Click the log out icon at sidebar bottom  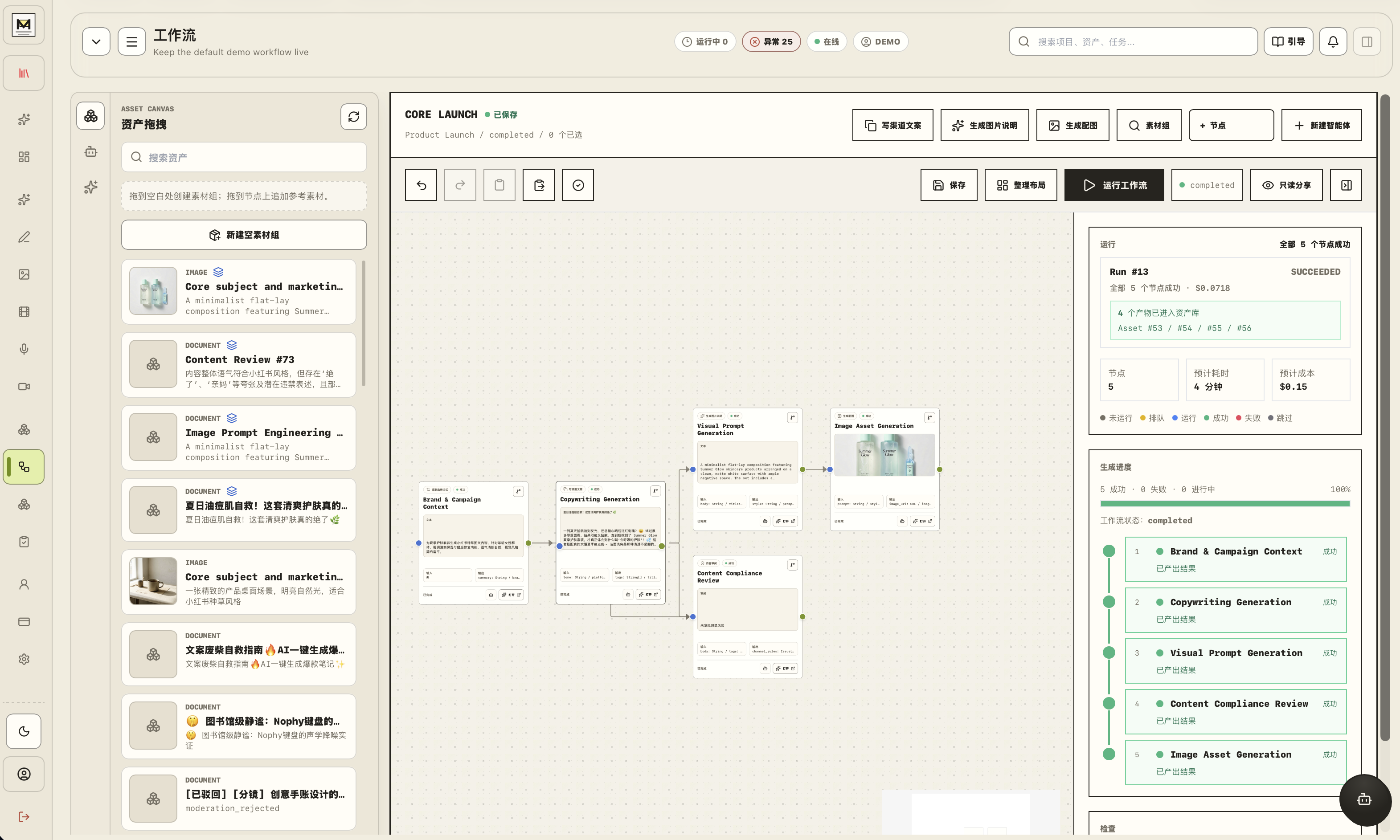tap(24, 817)
